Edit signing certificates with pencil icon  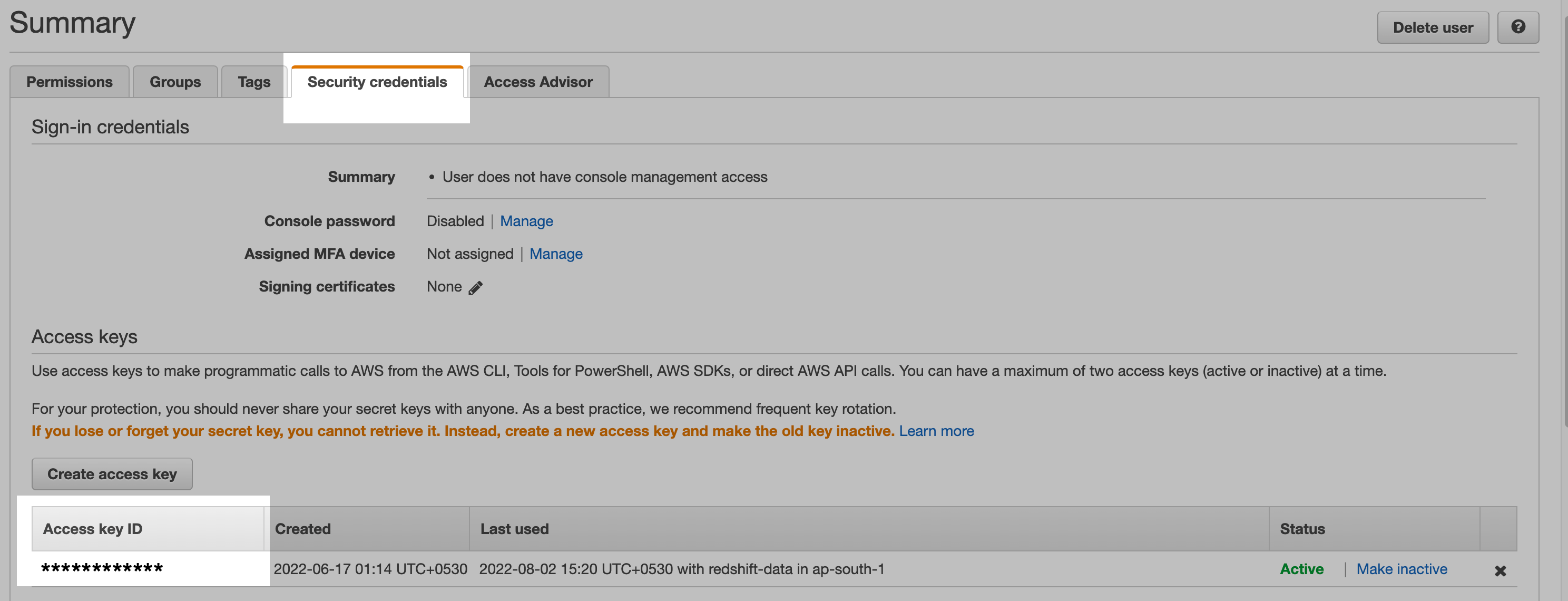(475, 287)
